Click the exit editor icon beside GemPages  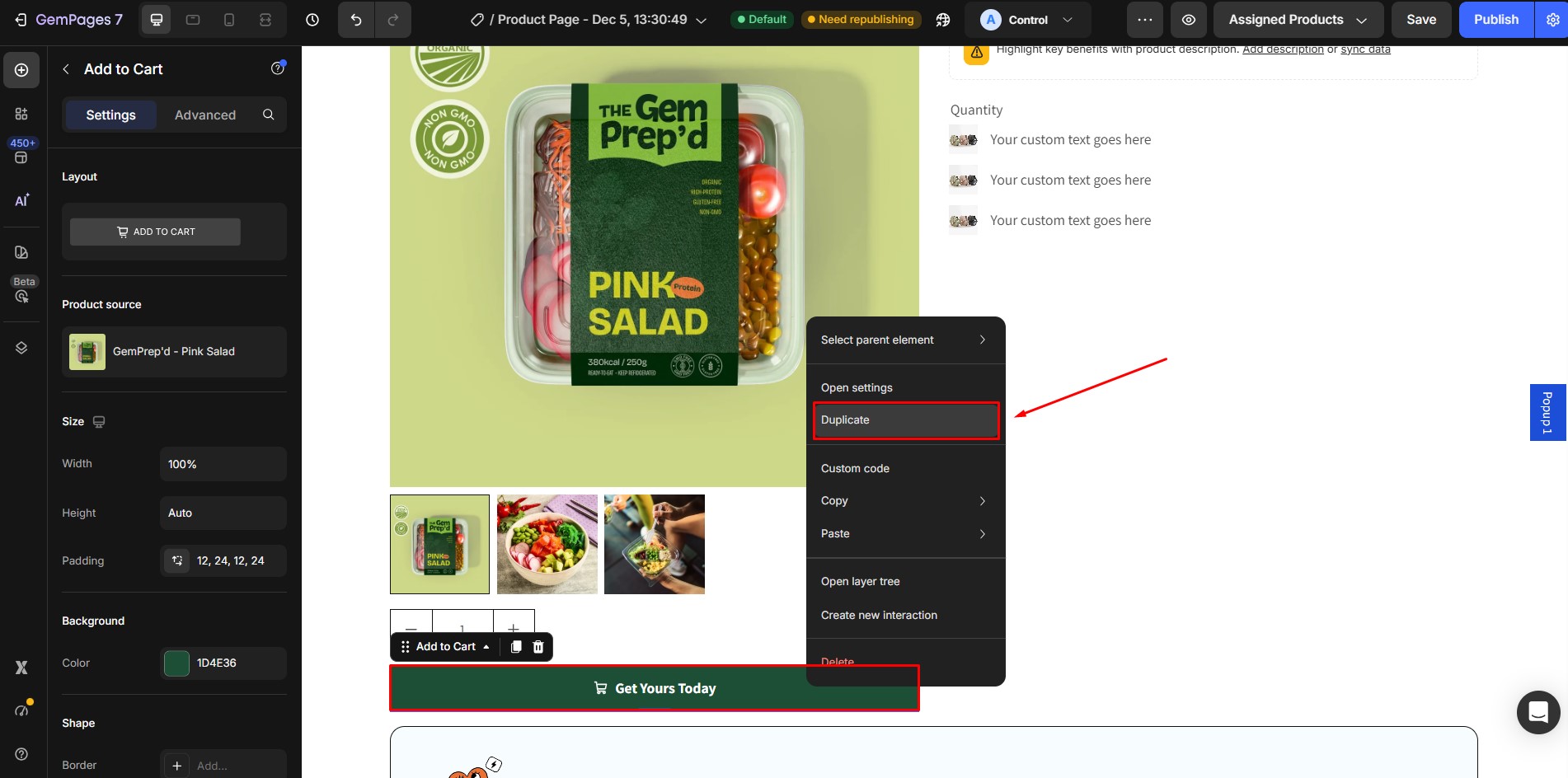point(21,20)
